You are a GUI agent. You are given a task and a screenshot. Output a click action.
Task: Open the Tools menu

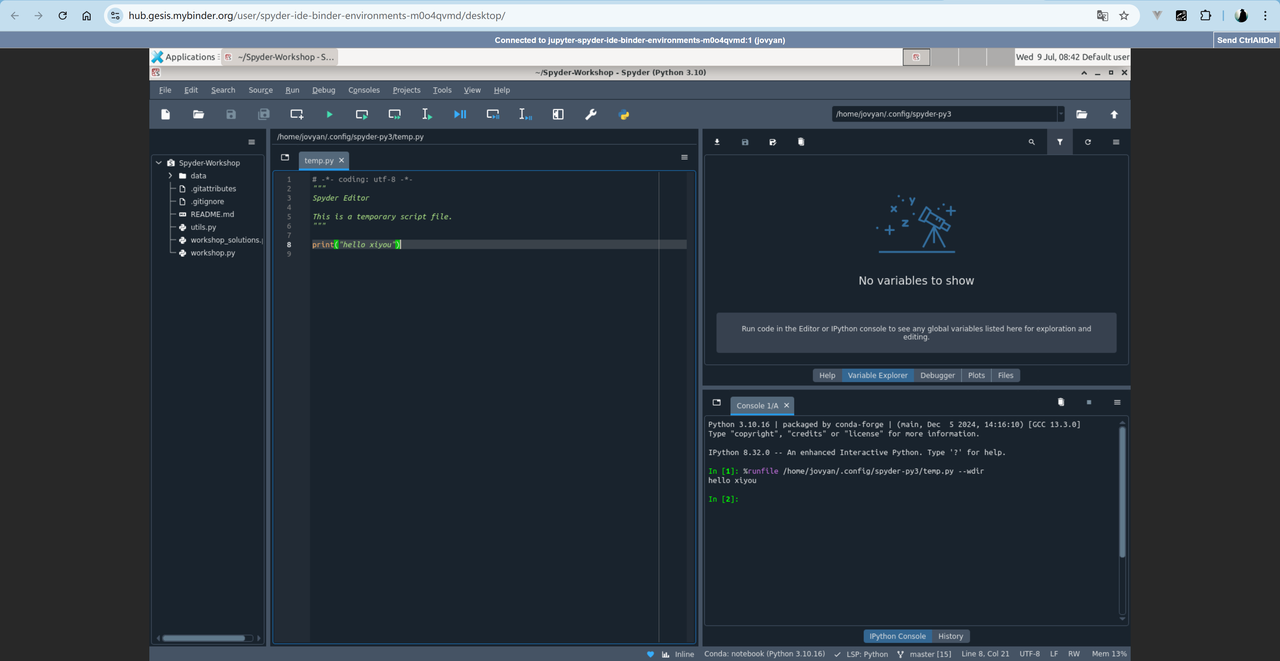tap(442, 90)
